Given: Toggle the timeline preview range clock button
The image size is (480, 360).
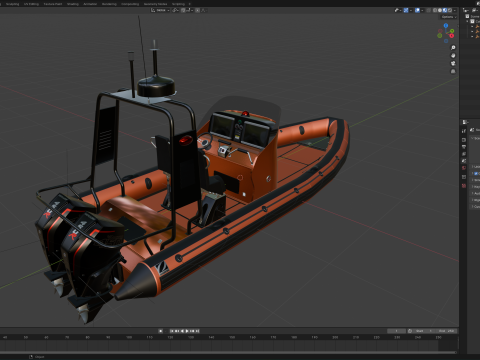Looking at the screenshot, I should (410, 331).
